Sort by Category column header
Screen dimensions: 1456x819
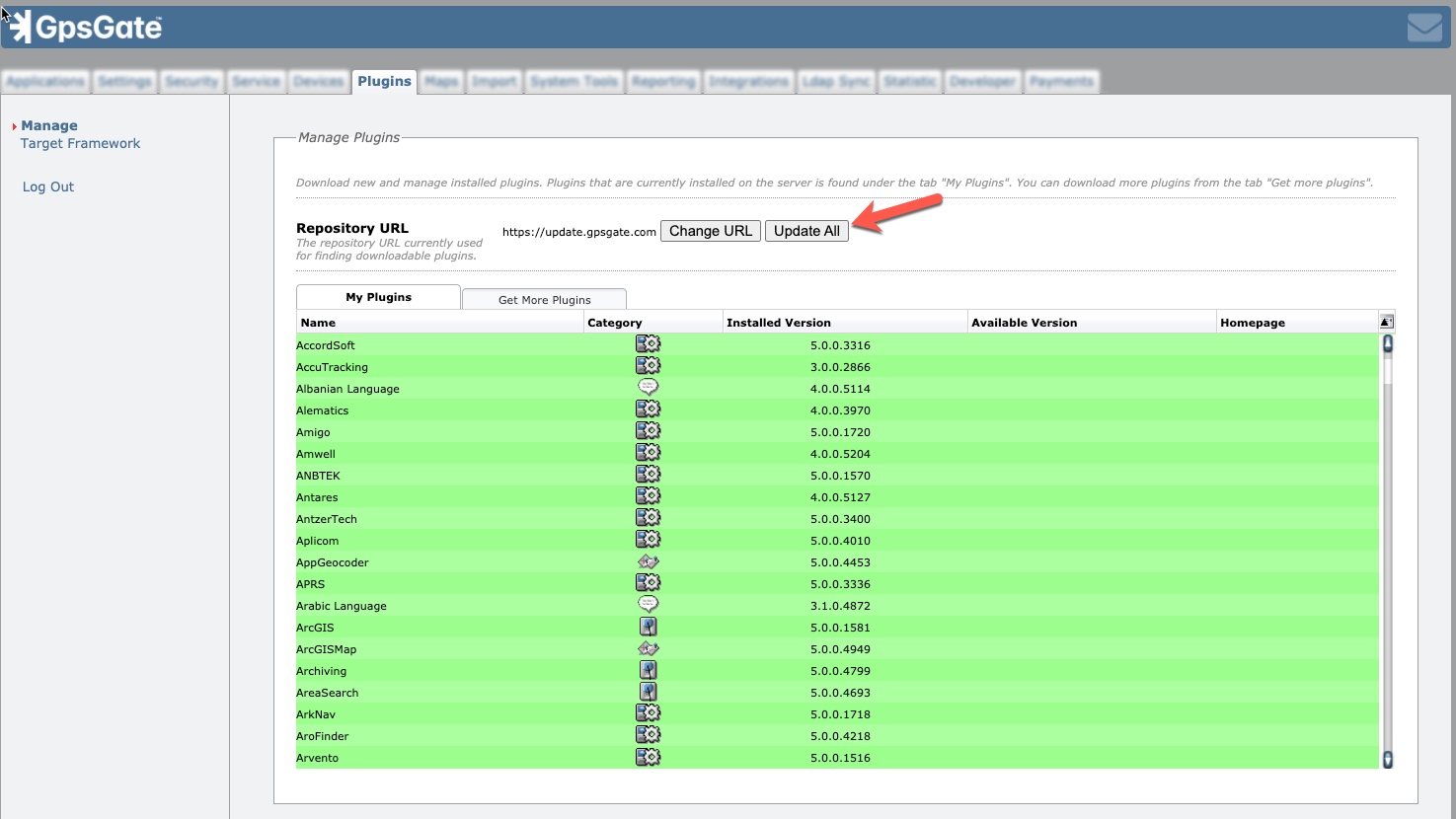[x=652, y=323]
